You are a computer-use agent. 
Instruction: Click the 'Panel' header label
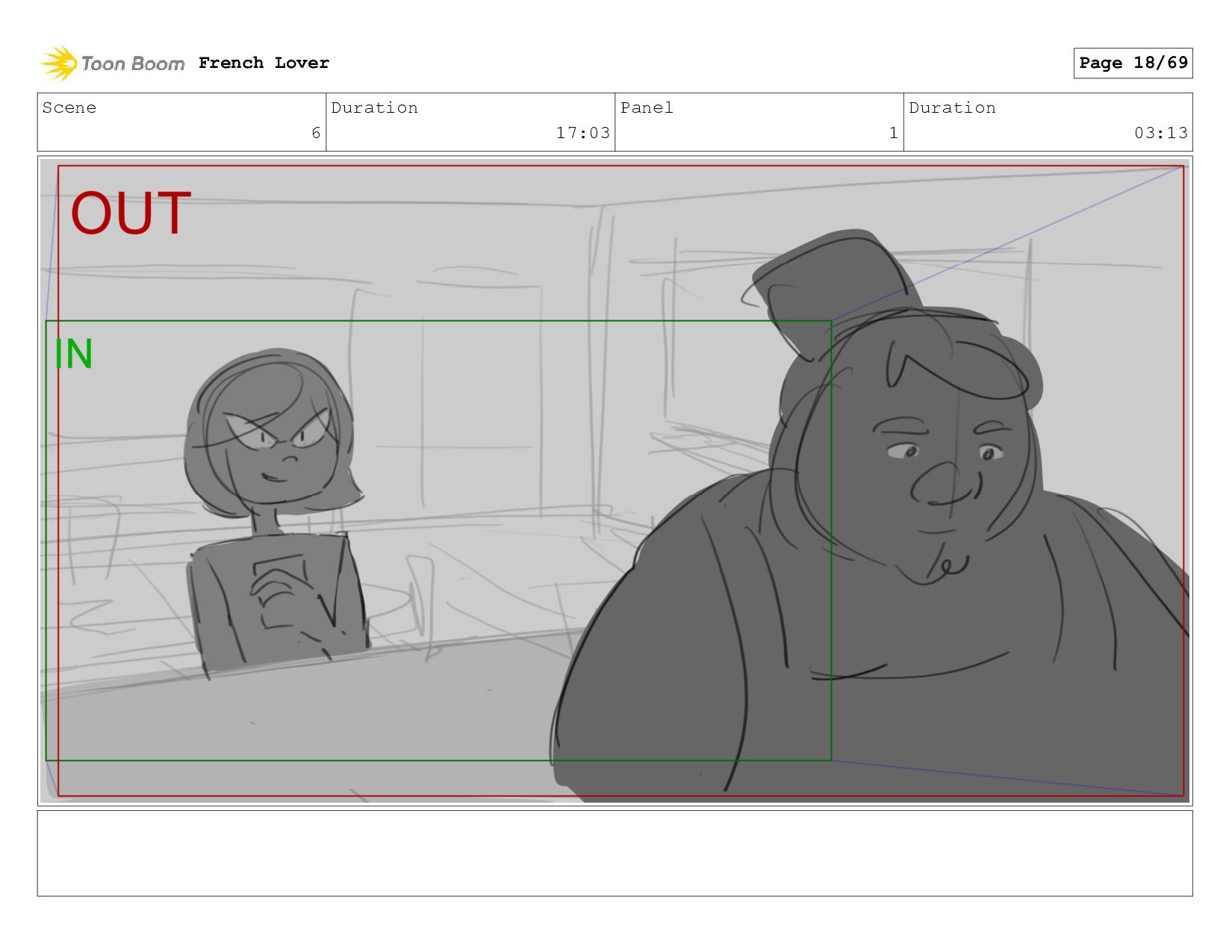coord(647,108)
